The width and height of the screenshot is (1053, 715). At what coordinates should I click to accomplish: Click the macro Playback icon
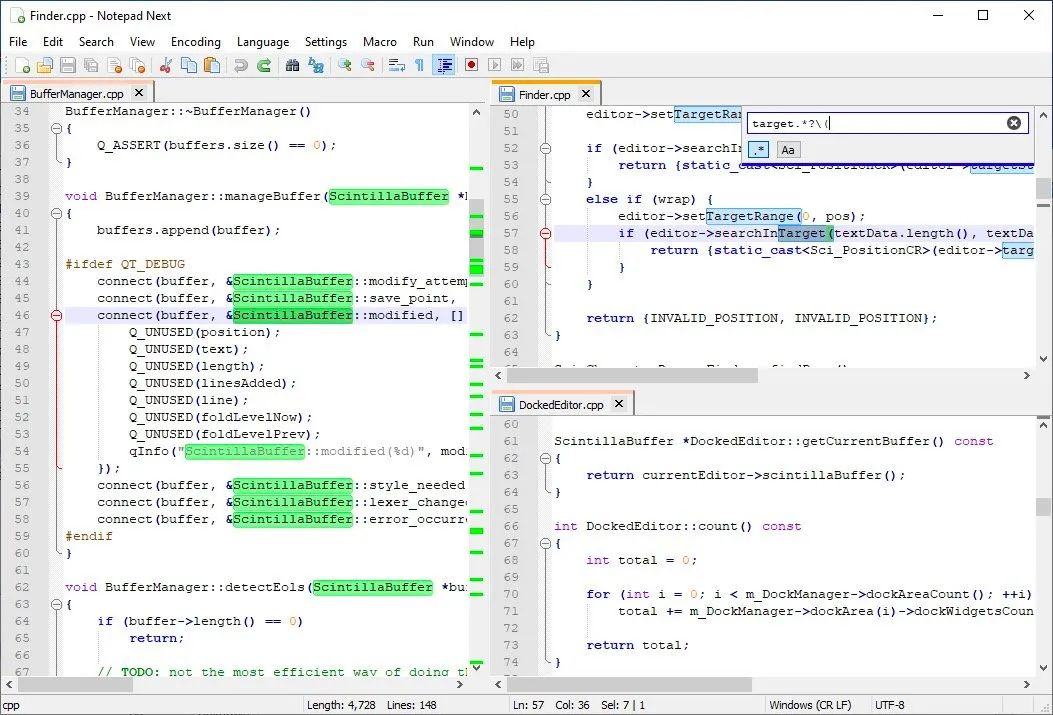(x=495, y=65)
